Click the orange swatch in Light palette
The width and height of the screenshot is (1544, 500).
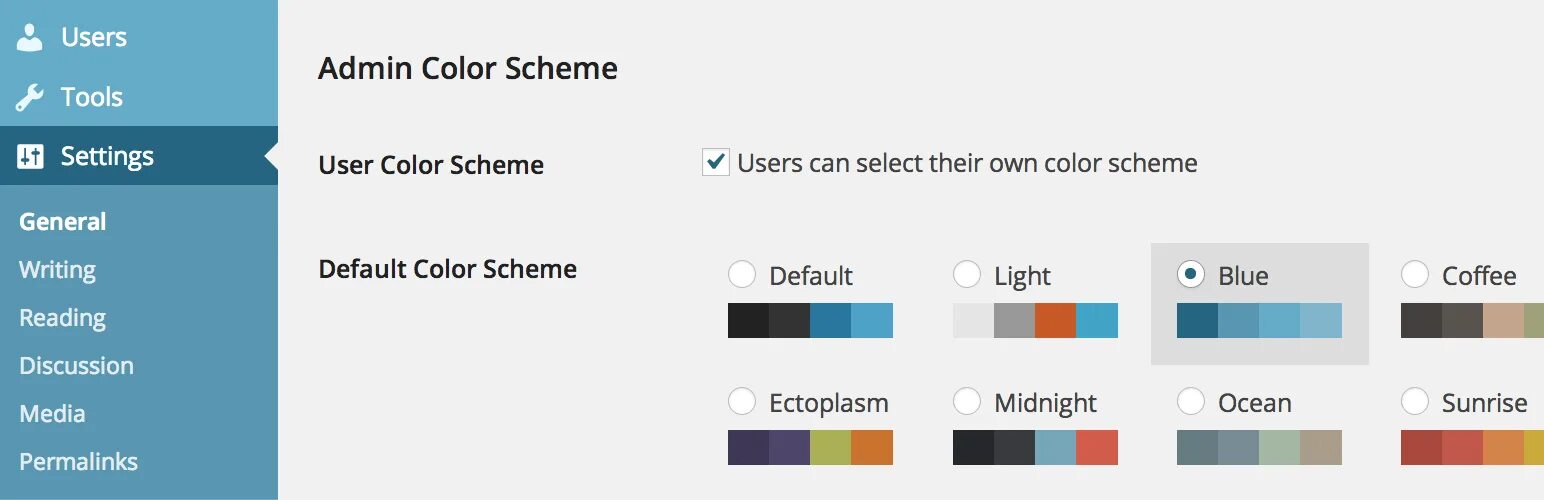[1055, 320]
